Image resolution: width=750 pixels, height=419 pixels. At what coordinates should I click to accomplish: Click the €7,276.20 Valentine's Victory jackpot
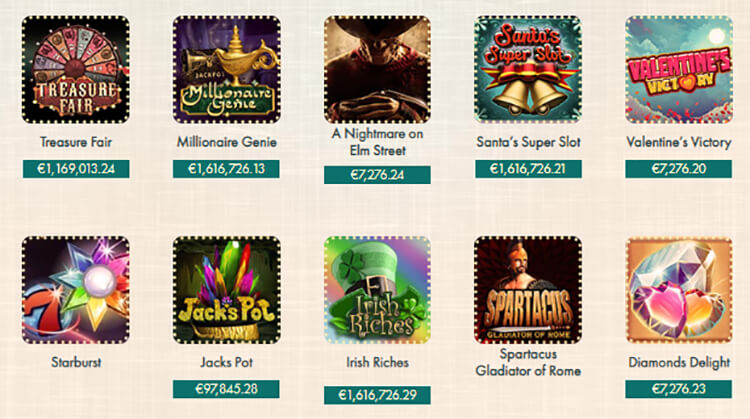(679, 169)
